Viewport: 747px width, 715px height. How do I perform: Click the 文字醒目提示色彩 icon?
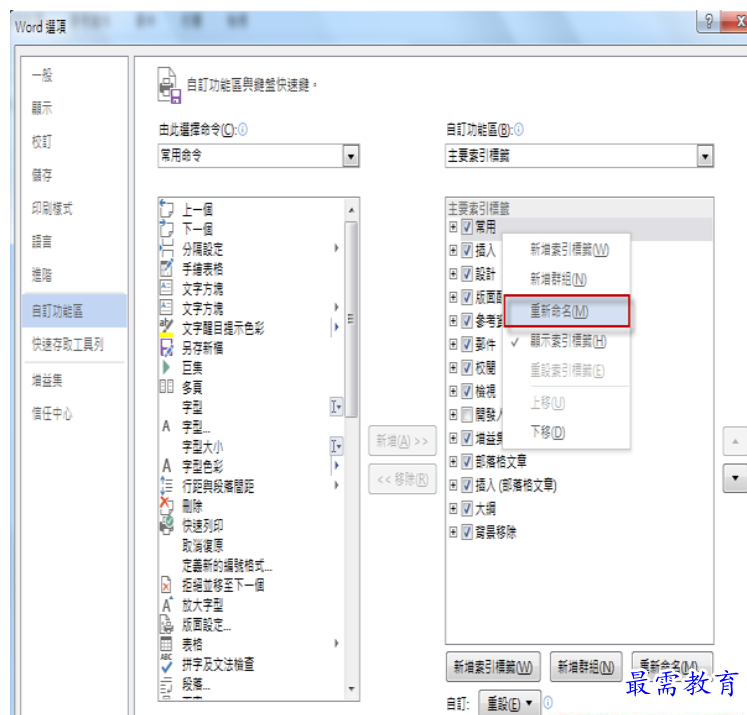click(166, 327)
